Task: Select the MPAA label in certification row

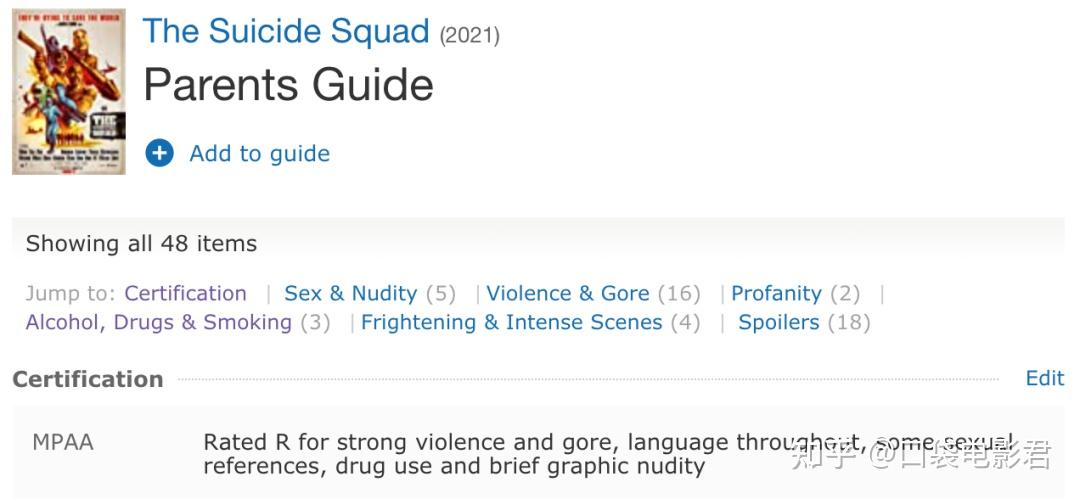Action: [x=62, y=442]
